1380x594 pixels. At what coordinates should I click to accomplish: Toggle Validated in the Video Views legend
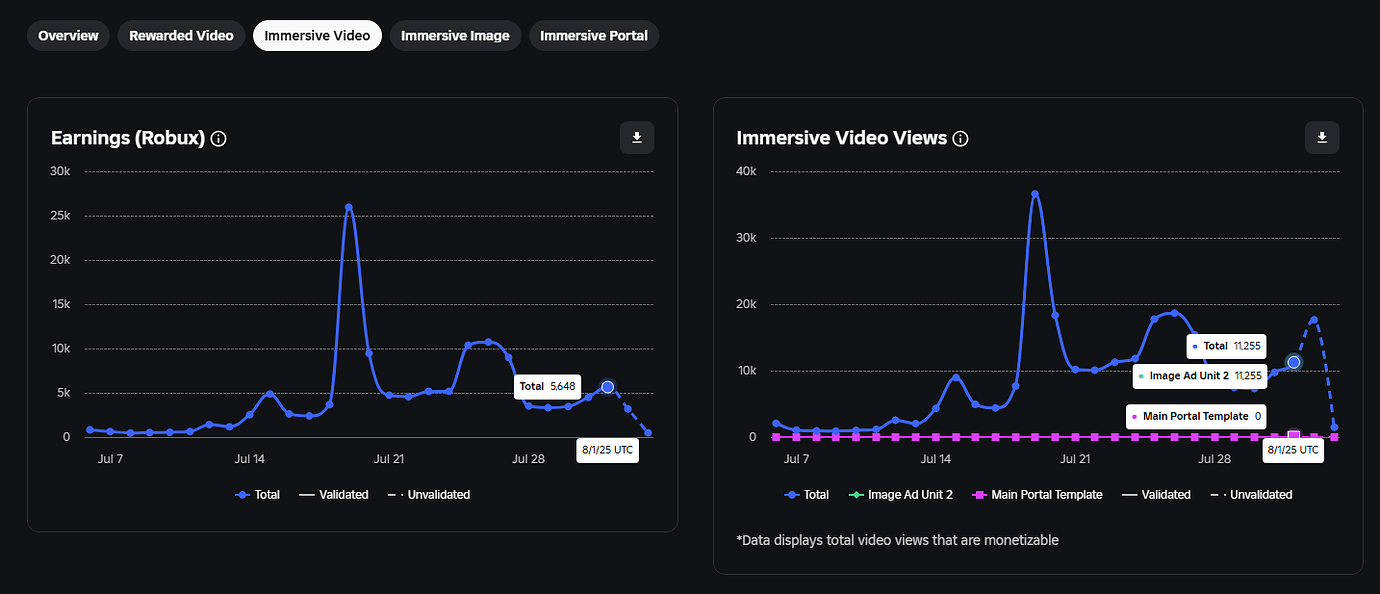[x=1156, y=495]
